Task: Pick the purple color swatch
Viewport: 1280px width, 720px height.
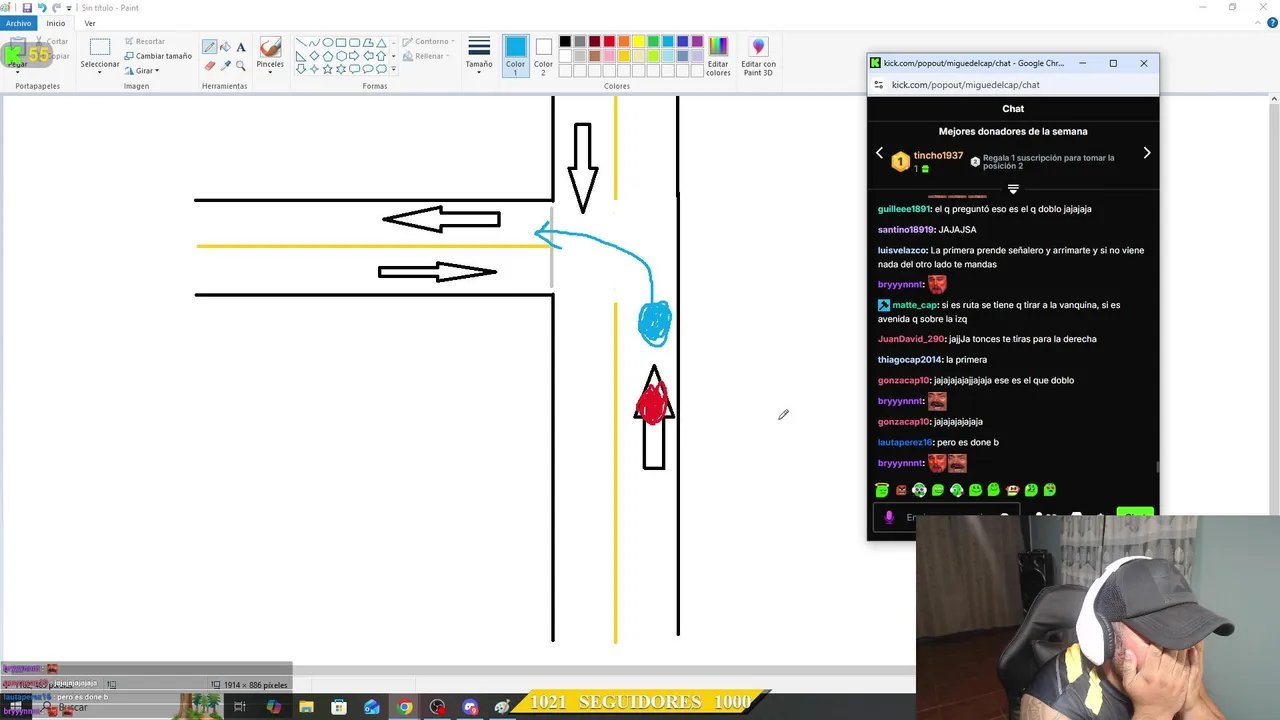Action: click(697, 42)
